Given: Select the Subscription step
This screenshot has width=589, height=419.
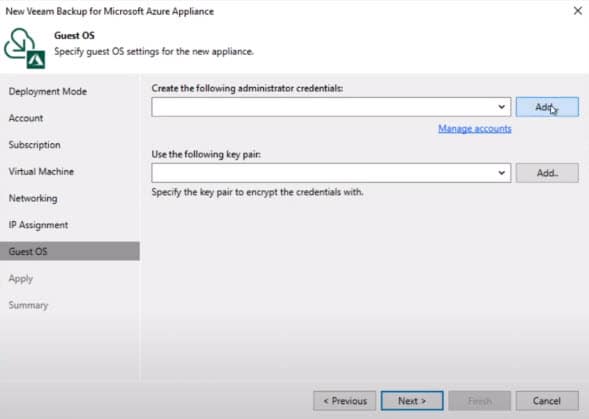Looking at the screenshot, I should (x=35, y=145).
